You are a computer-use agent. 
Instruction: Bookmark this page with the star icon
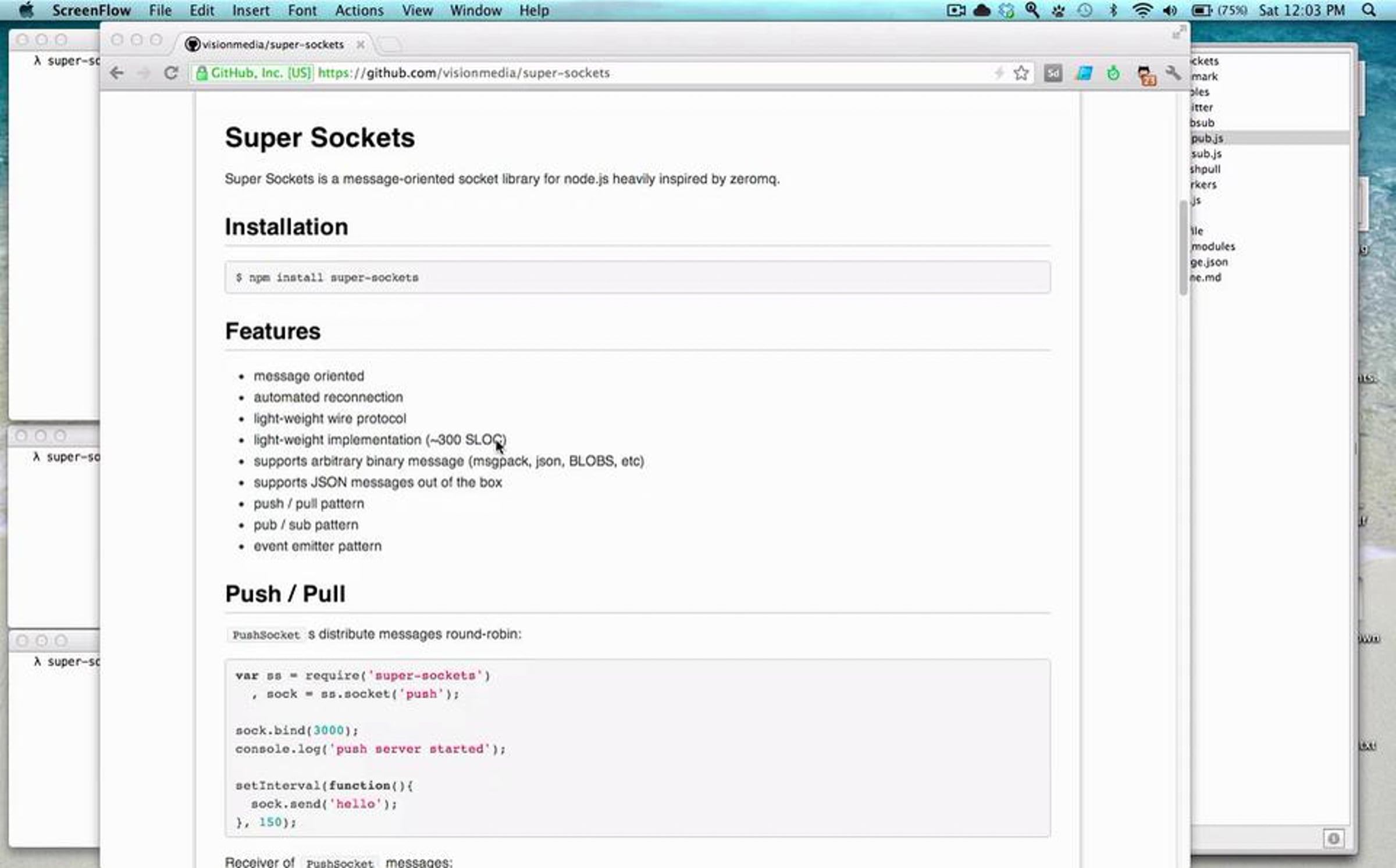coord(1021,73)
